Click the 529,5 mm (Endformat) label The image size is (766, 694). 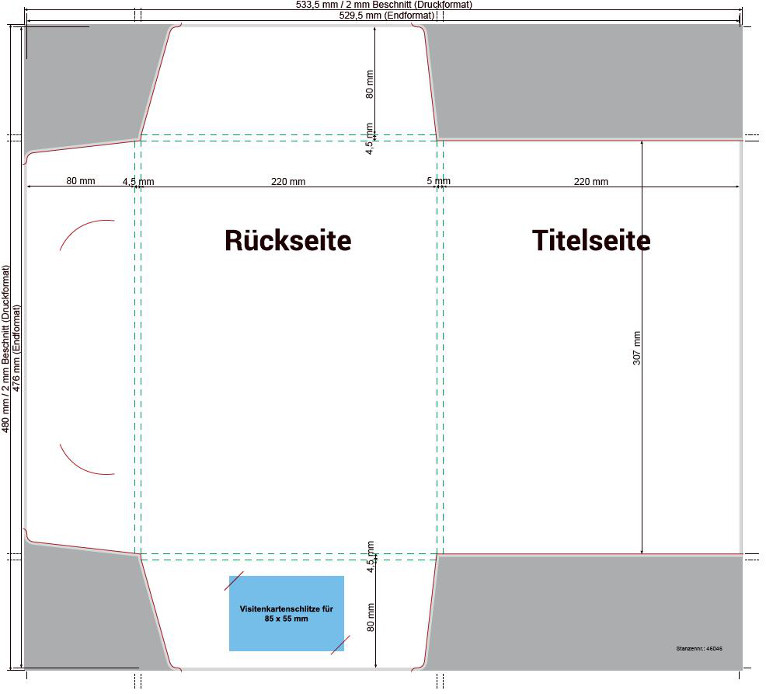point(385,16)
